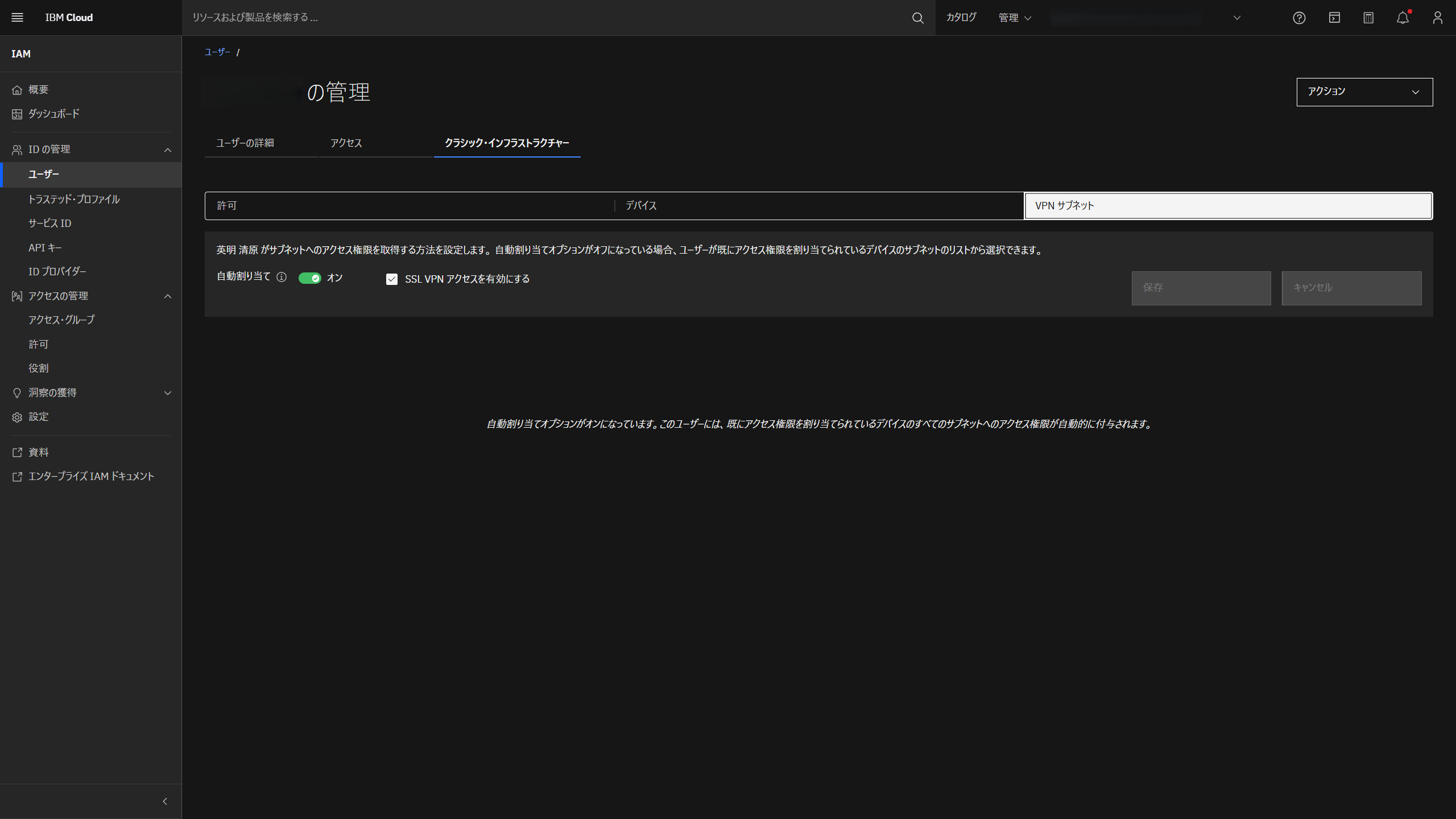
Task: Open 設定 via the gear icon
Action: click(x=38, y=416)
